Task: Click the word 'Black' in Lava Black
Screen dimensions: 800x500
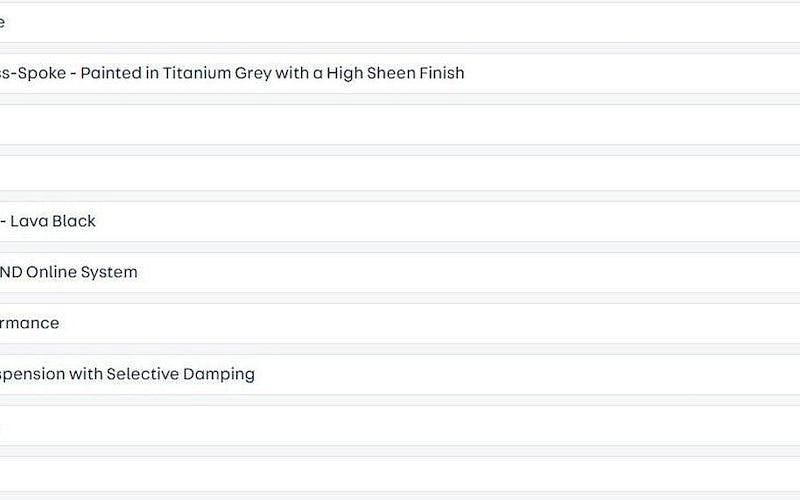Action: pyautogui.click(x=73, y=221)
